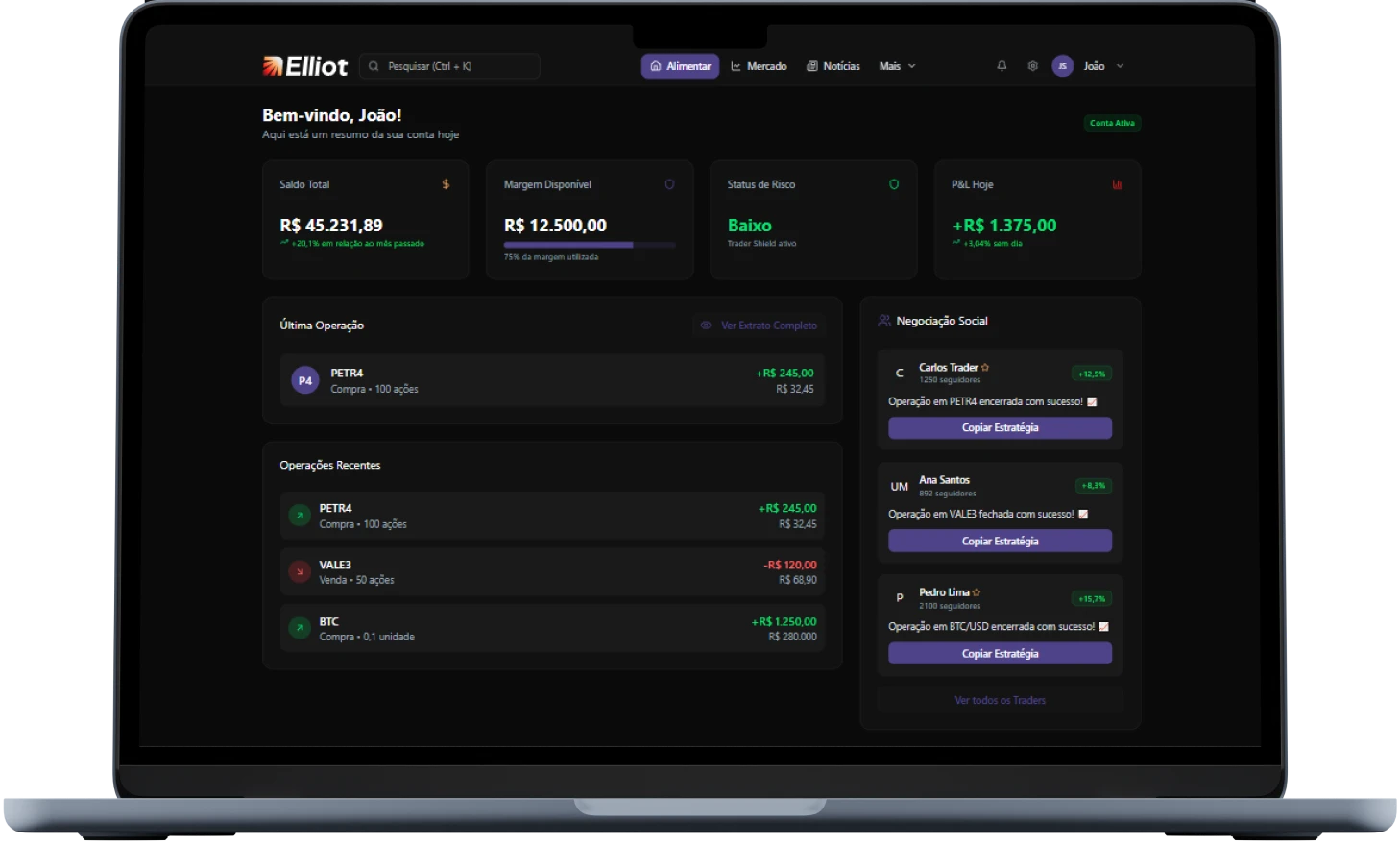1400x844 pixels.
Task: Expand the Mais dropdown menu
Action: pos(897,66)
